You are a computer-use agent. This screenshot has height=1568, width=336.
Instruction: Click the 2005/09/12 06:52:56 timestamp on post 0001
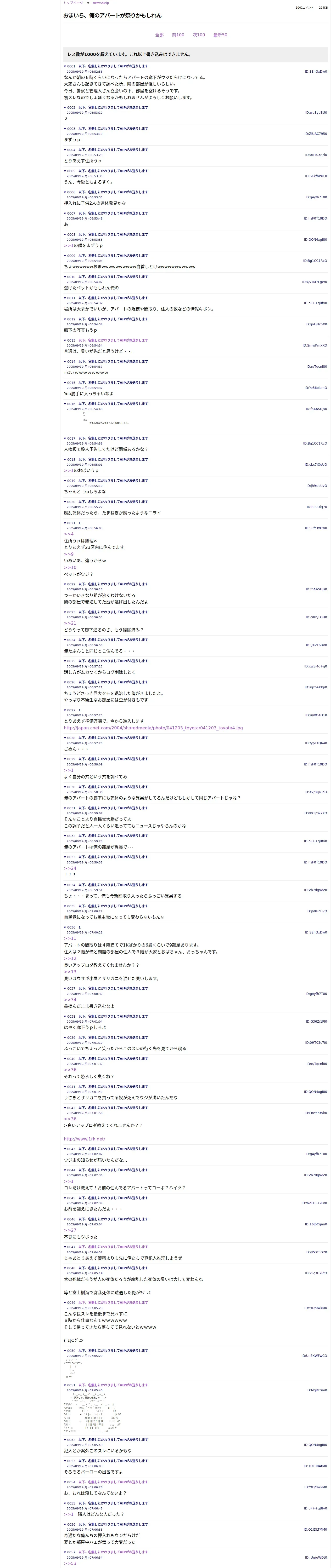point(84,72)
